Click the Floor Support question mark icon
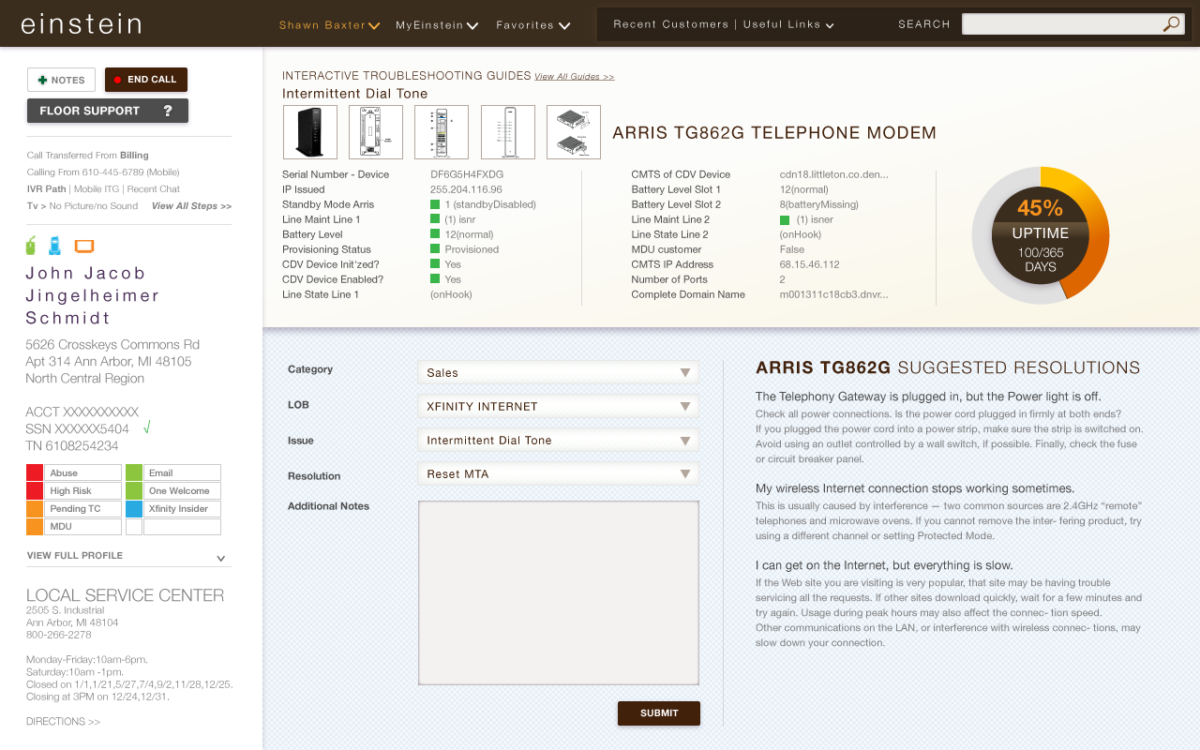Image resolution: width=1200 pixels, height=750 pixels. pos(168,111)
